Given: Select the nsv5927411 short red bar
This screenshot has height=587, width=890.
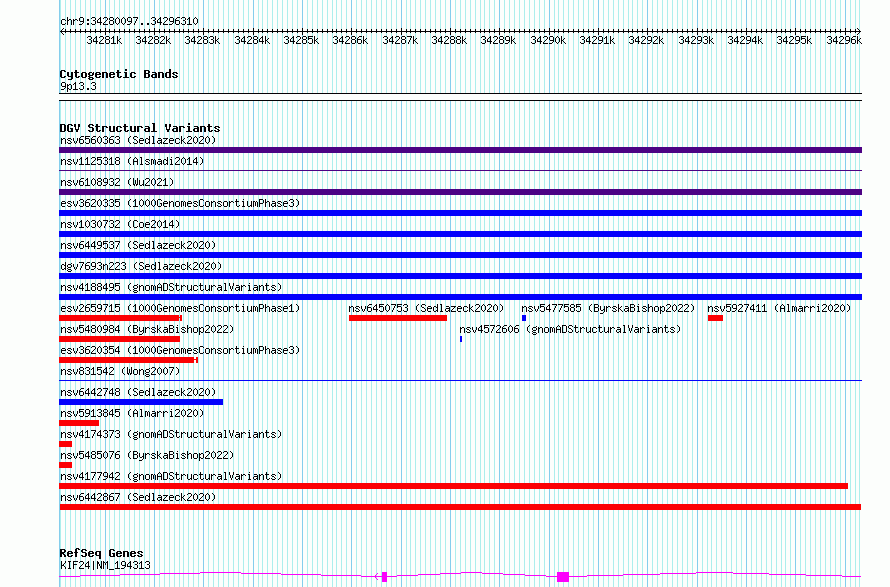Looking at the screenshot, I should point(715,318).
